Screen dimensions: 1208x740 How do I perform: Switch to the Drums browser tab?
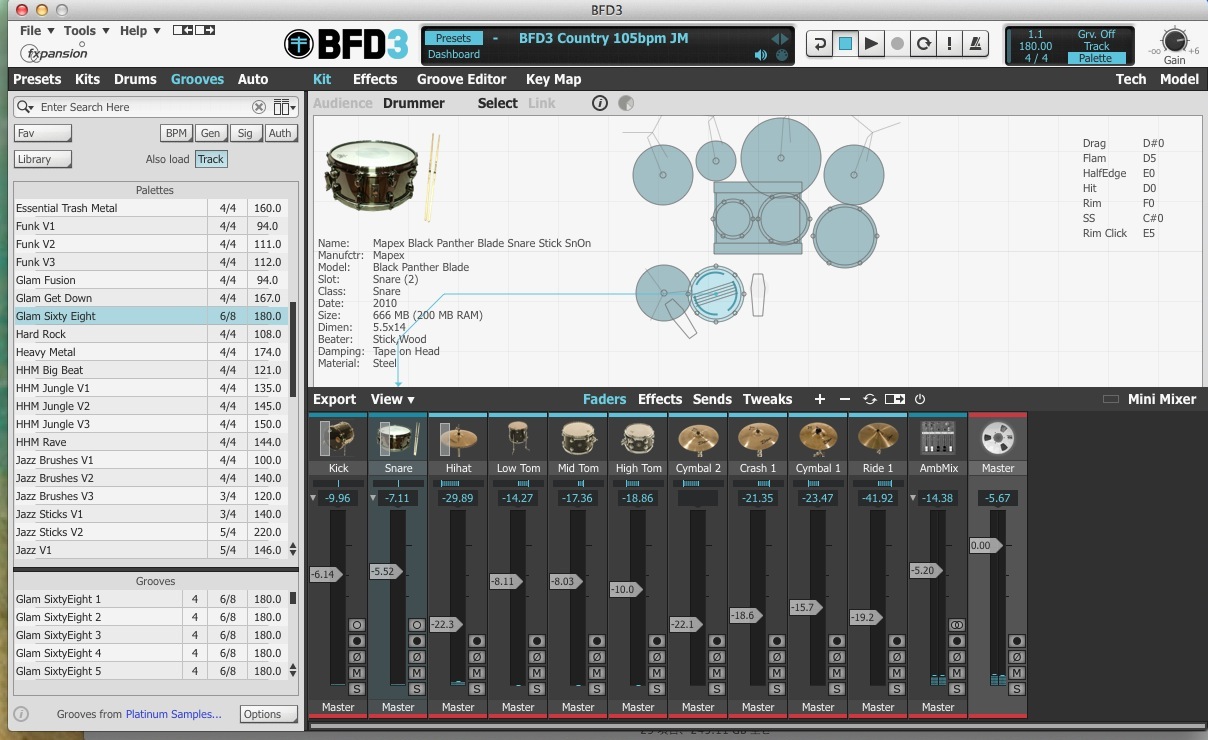[x=135, y=79]
